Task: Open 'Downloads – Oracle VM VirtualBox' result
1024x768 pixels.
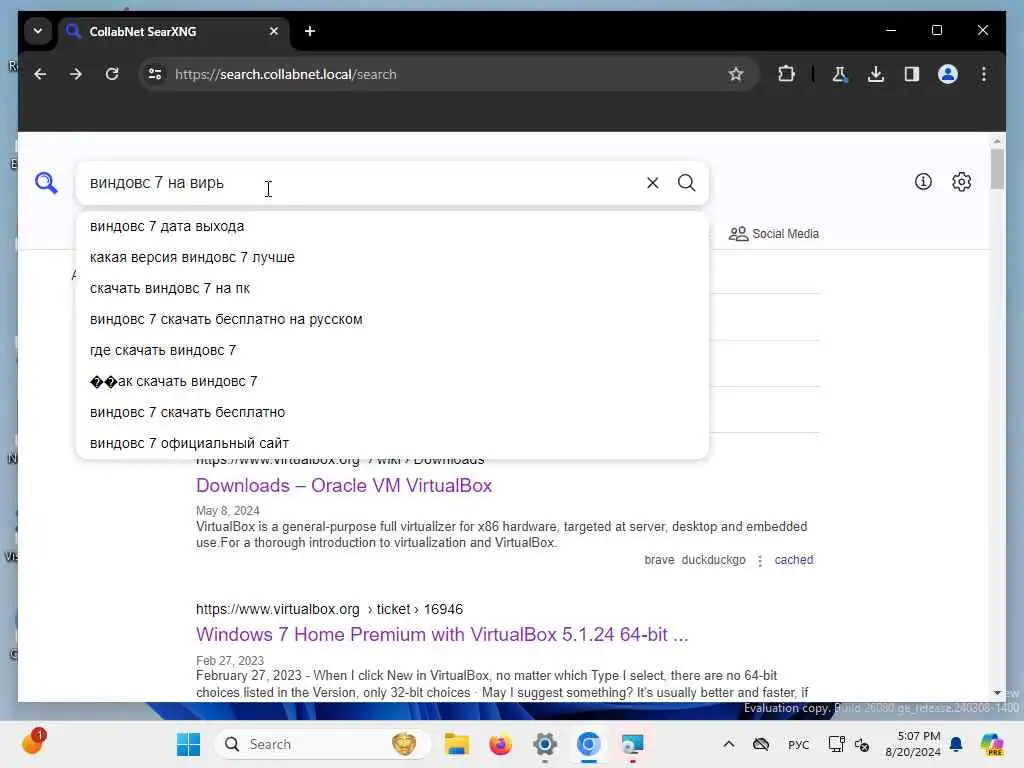Action: (344, 485)
